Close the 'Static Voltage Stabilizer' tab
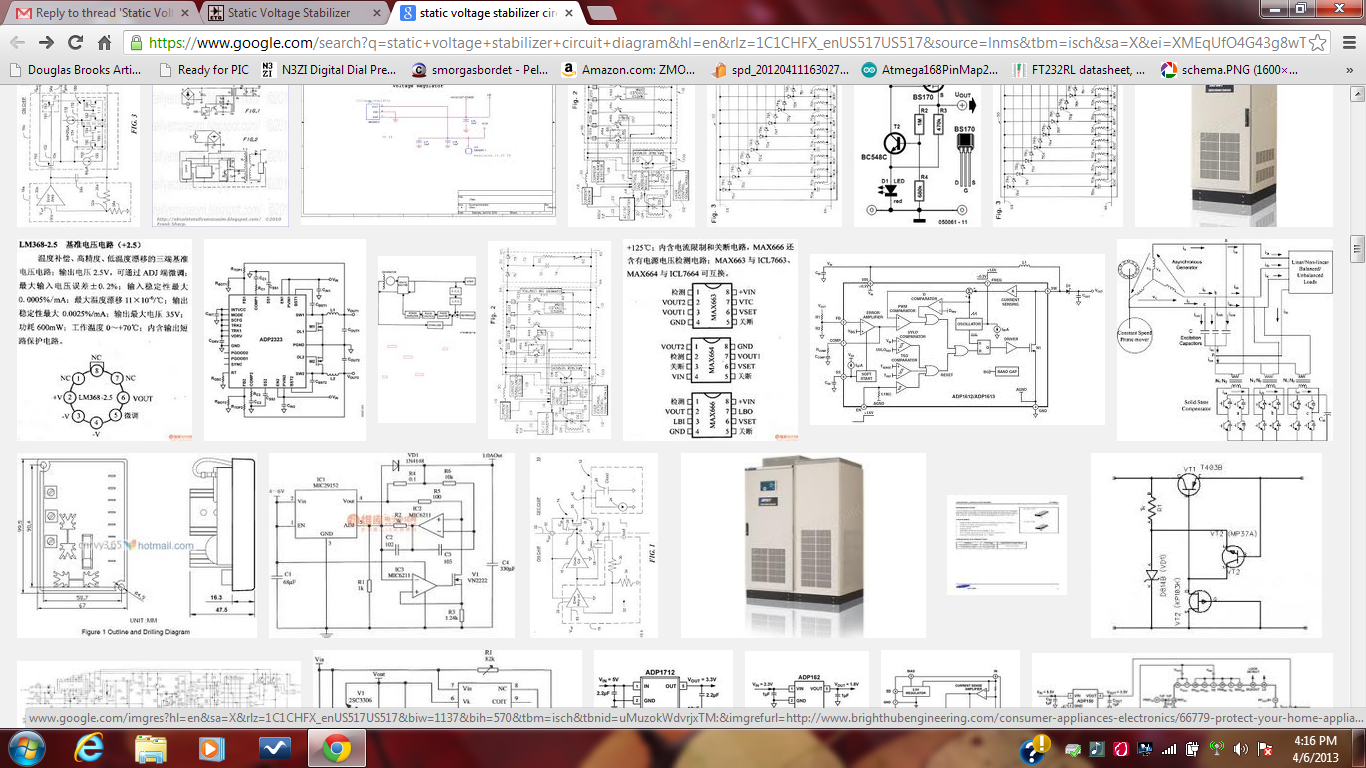1366x768 pixels. tap(375, 13)
